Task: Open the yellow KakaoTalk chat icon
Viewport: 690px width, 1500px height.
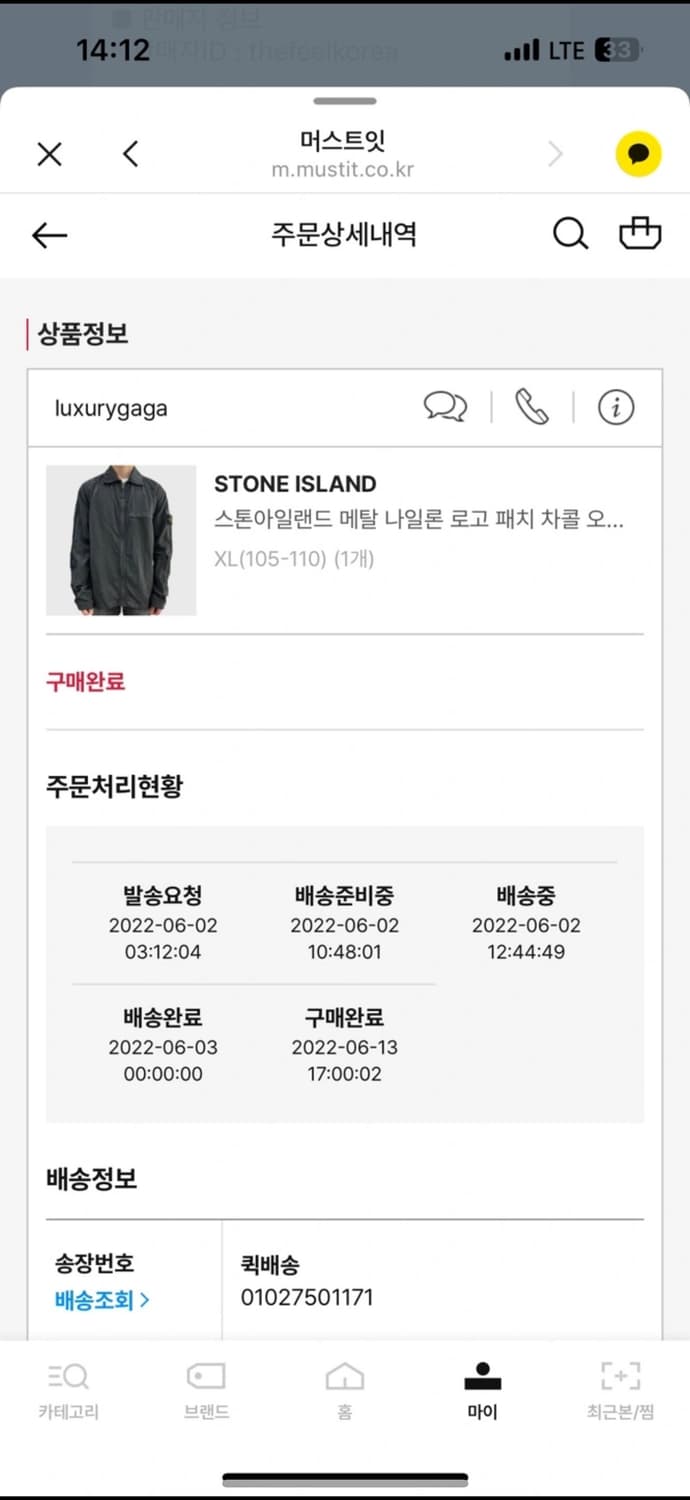Action: (636, 154)
